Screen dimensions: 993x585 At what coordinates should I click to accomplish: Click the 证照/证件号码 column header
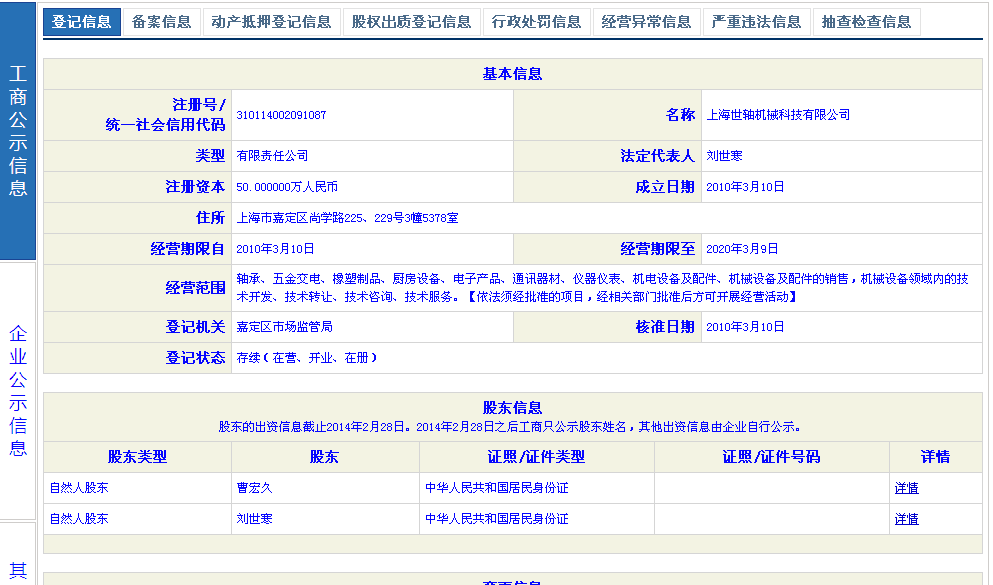point(771,457)
